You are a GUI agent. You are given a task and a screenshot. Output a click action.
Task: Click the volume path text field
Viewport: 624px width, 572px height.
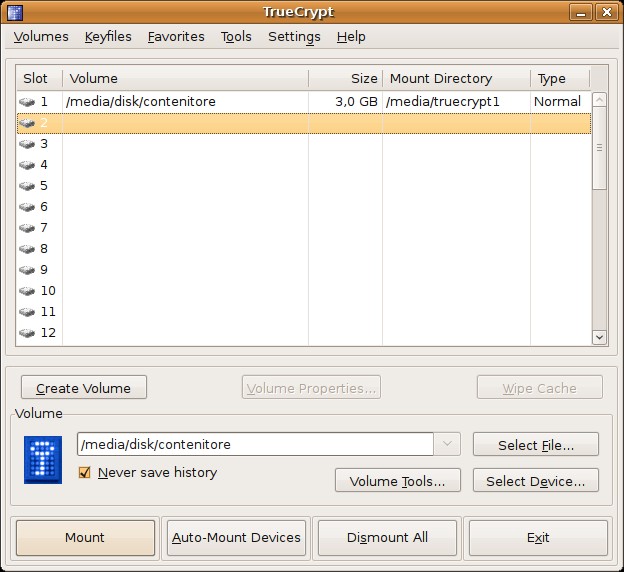[x=254, y=444]
